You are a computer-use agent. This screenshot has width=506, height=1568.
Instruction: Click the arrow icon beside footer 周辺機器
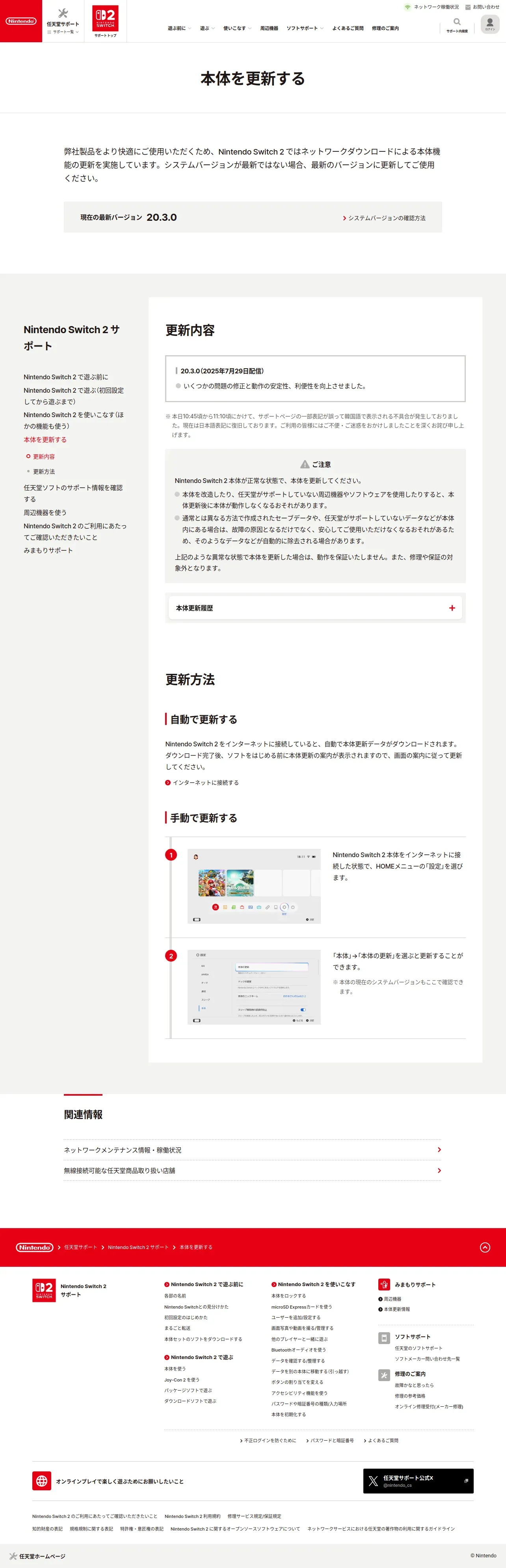tap(380, 1299)
